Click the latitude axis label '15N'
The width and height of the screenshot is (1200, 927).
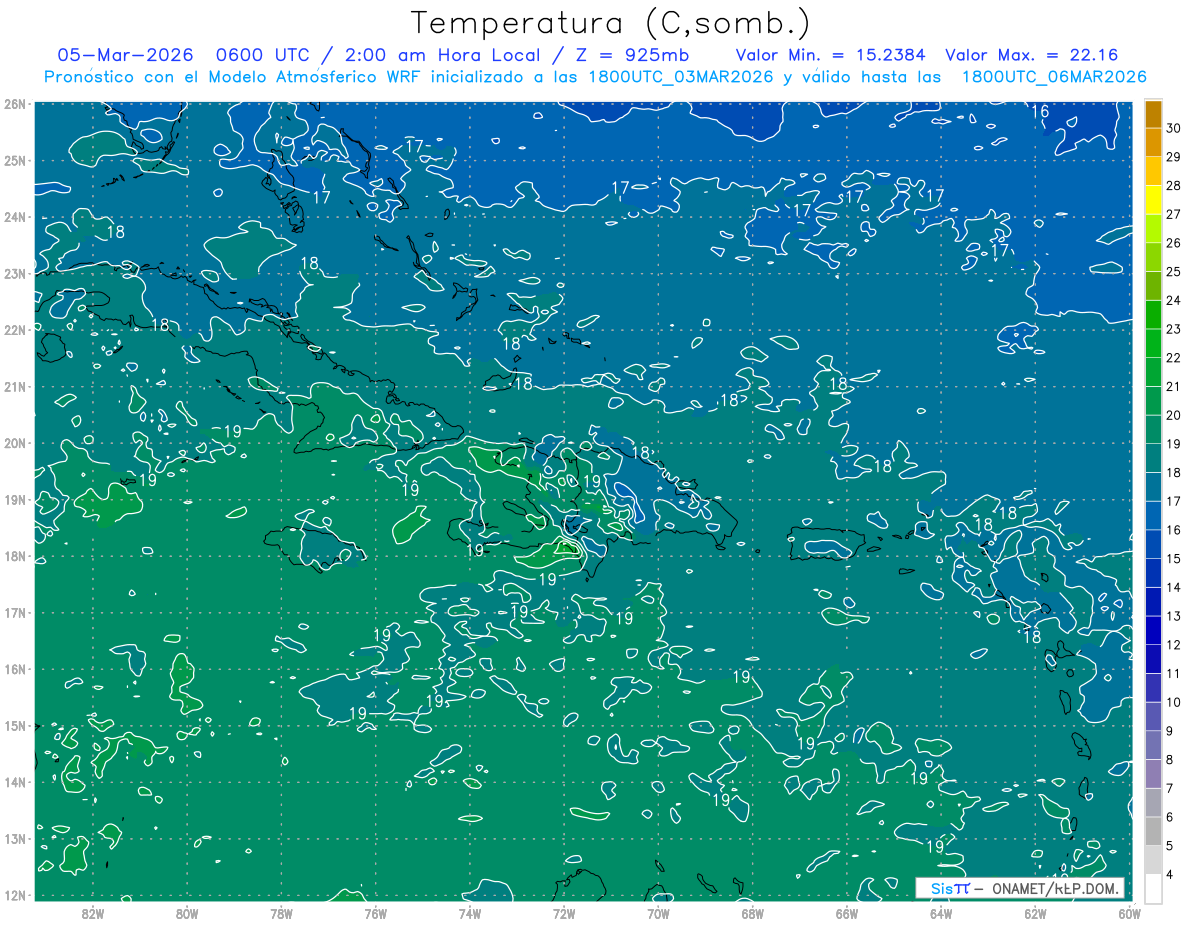click(x=15, y=726)
